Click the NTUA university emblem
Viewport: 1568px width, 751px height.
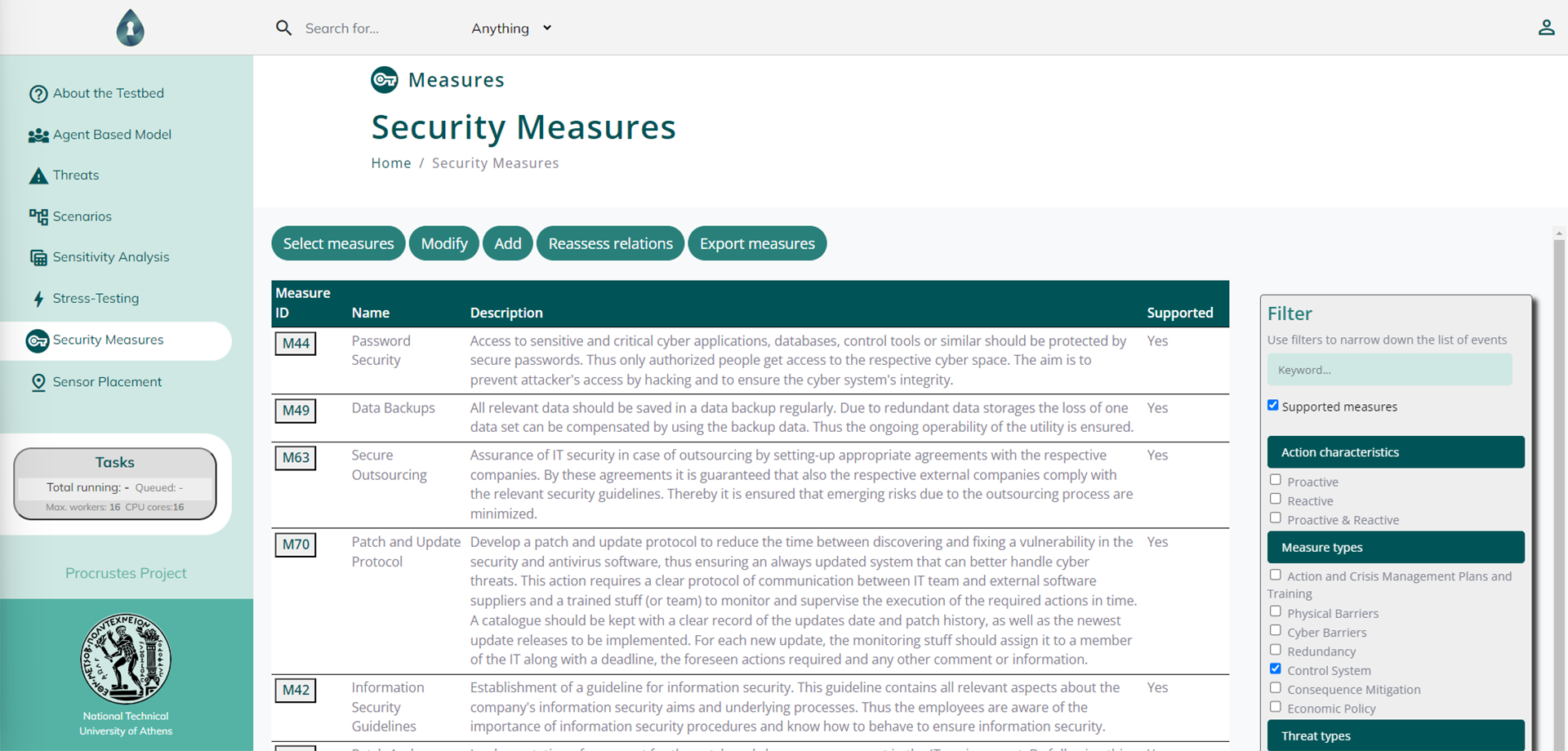pos(126,659)
